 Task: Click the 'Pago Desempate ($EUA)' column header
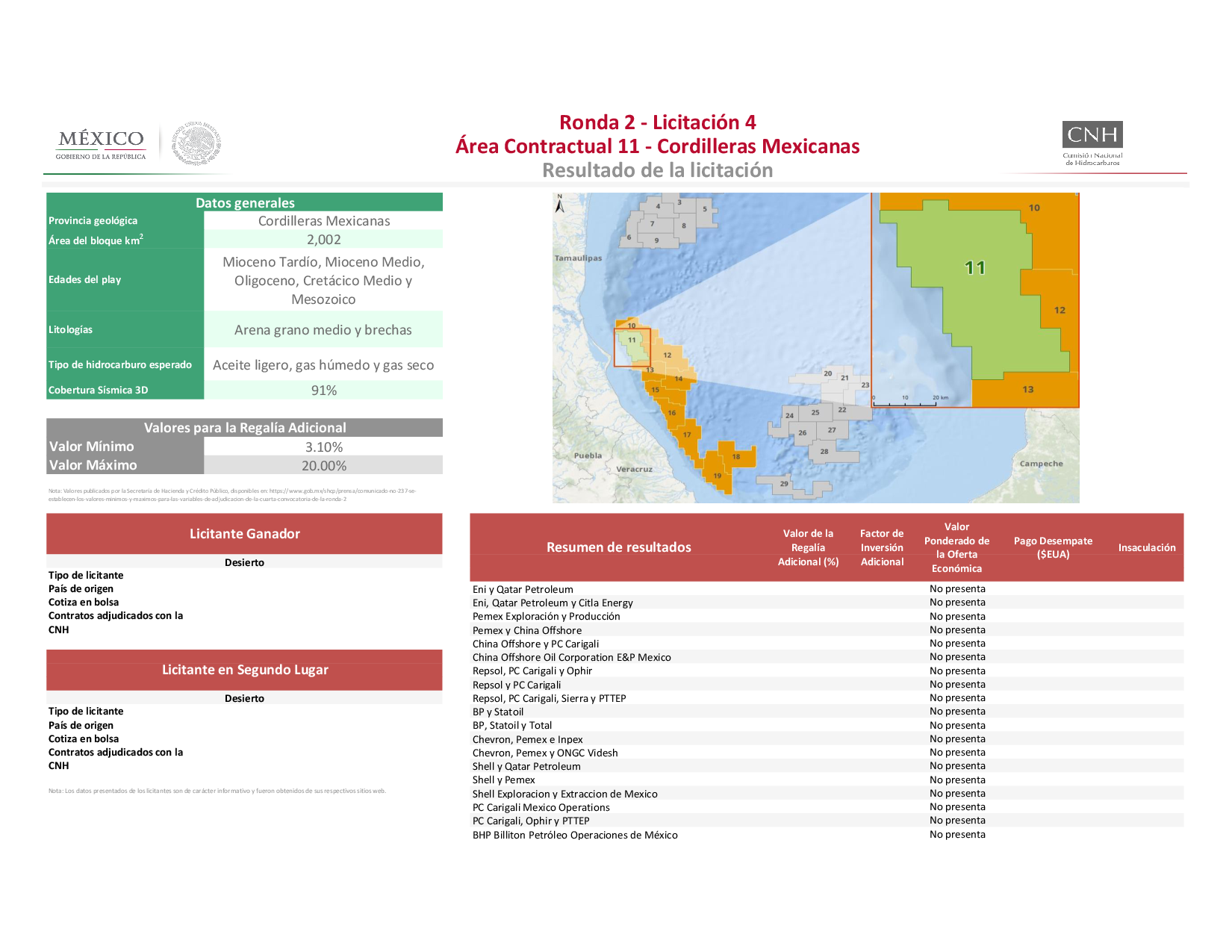coord(1053,547)
